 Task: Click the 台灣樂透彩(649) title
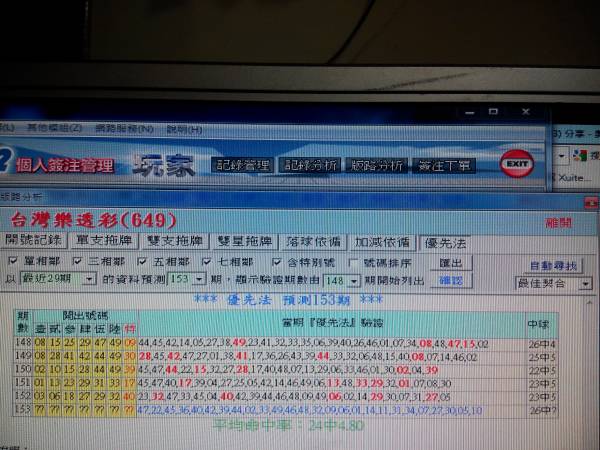(x=93, y=220)
